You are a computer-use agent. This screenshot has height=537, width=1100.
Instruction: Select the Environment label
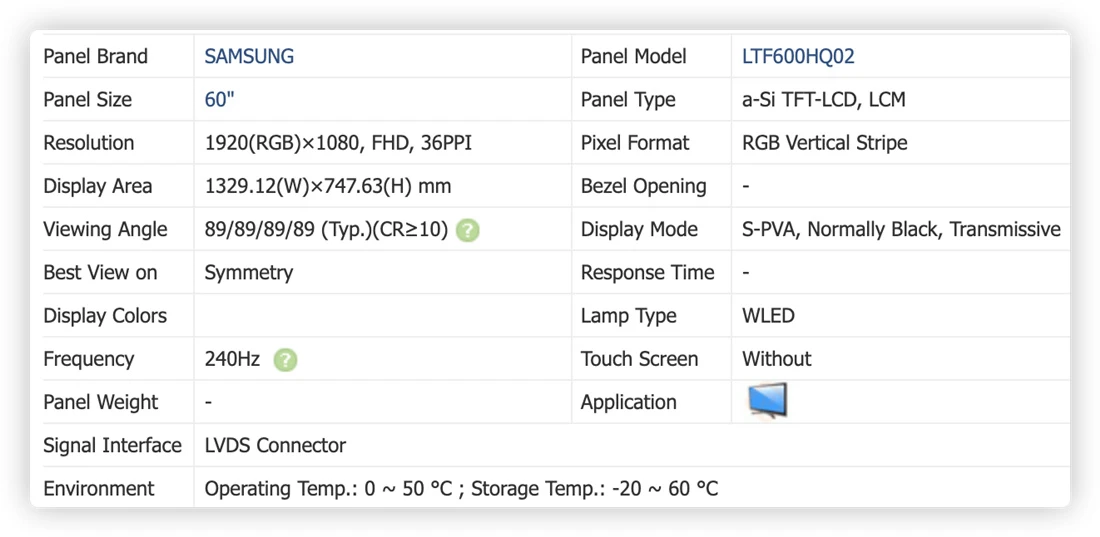[x=99, y=489]
